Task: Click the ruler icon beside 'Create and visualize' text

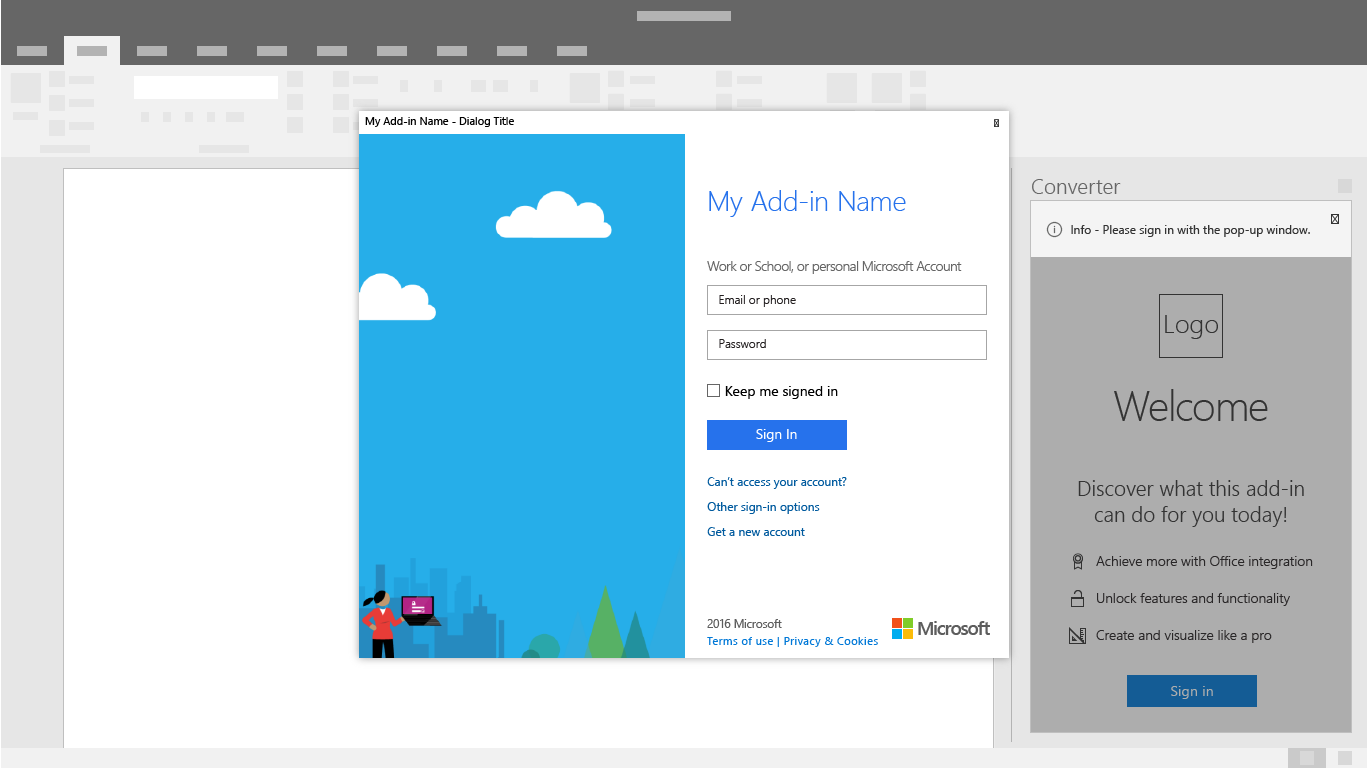Action: pyautogui.click(x=1077, y=635)
